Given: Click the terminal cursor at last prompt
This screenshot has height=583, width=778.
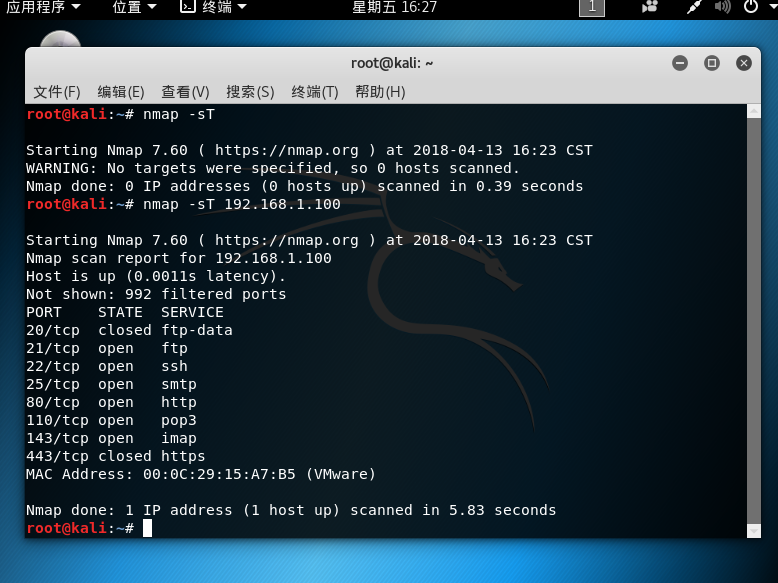Looking at the screenshot, I should tap(147, 528).
